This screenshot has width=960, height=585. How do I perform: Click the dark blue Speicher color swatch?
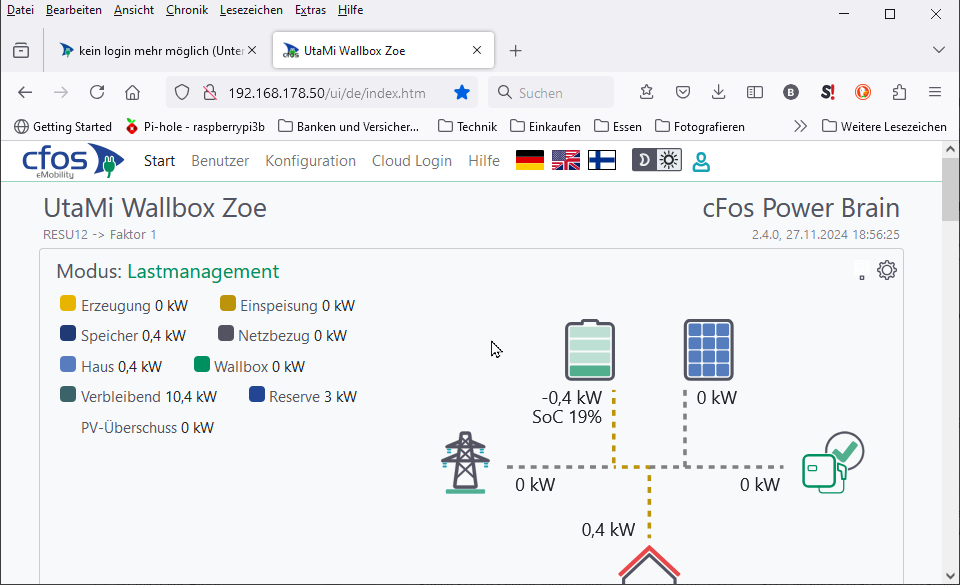click(68, 333)
